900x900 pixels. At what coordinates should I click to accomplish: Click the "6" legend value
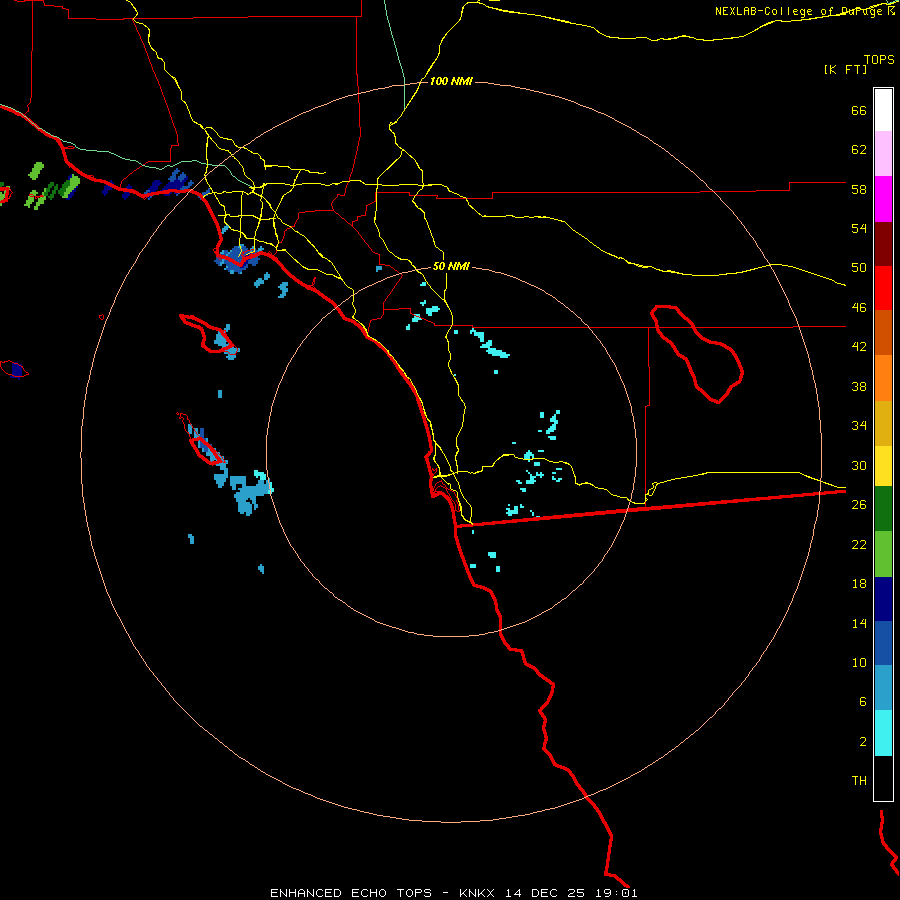pyautogui.click(x=863, y=702)
